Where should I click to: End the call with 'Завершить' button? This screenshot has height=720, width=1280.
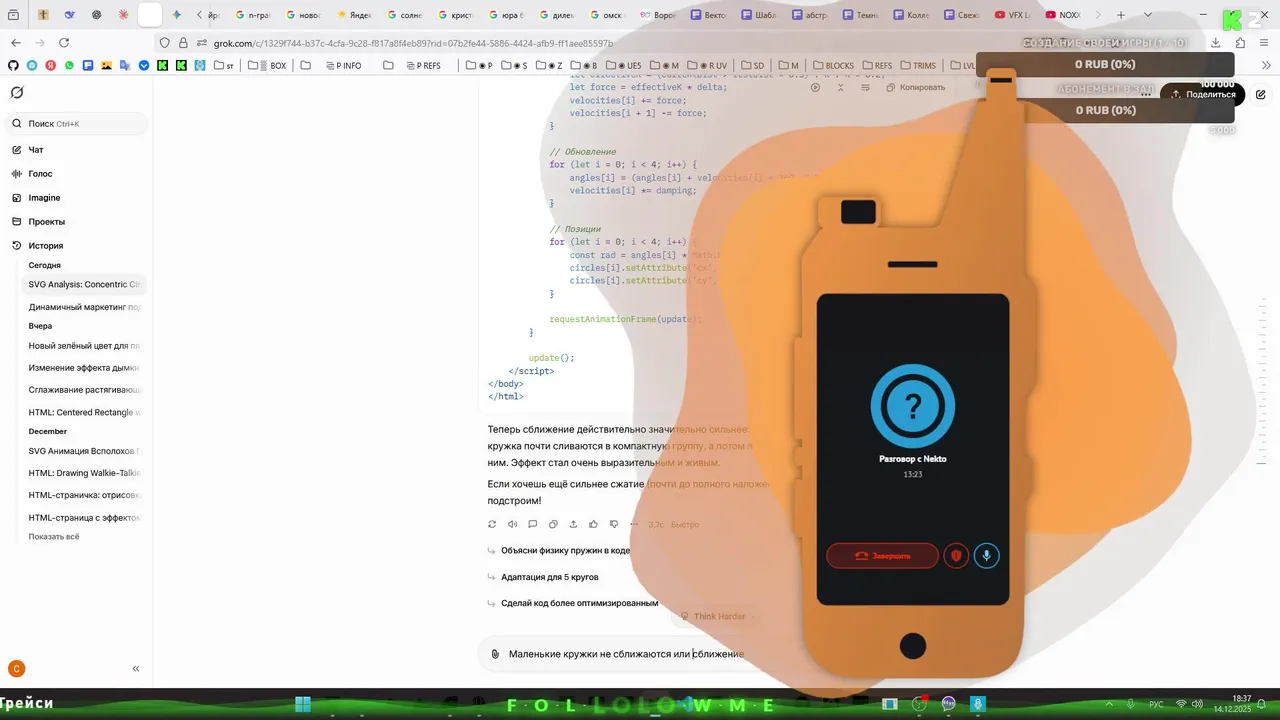(x=882, y=556)
